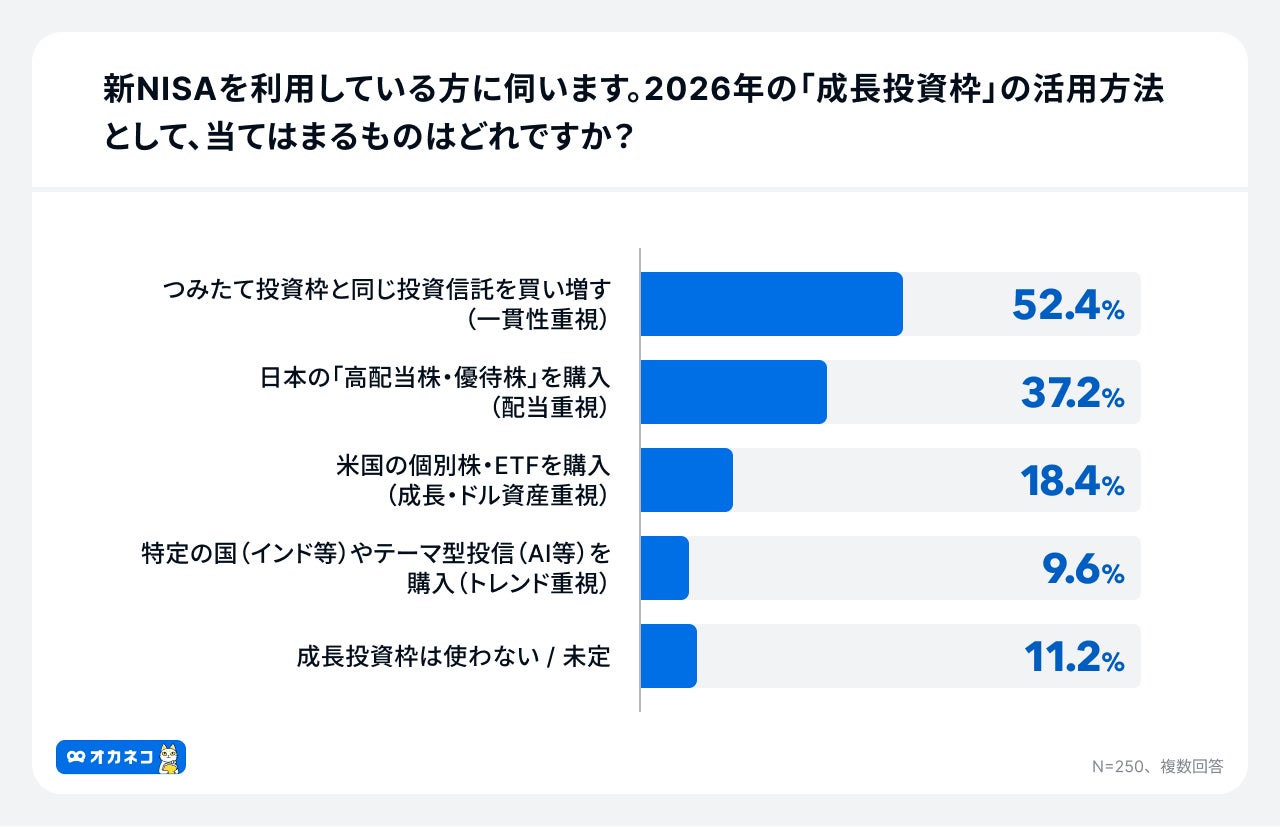This screenshot has width=1280, height=827.
Task: Click the 成長投資枠は使わない / 未定 label
Action: tap(453, 657)
